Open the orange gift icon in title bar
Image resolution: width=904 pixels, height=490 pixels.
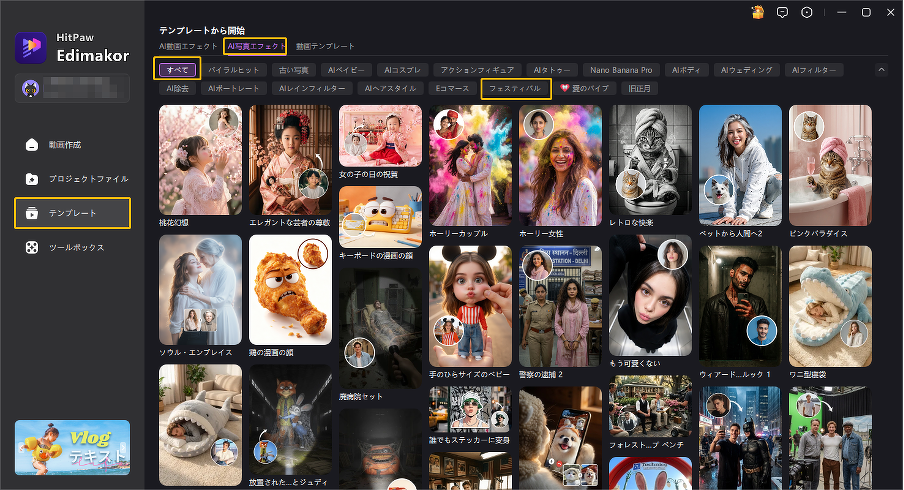tap(758, 12)
